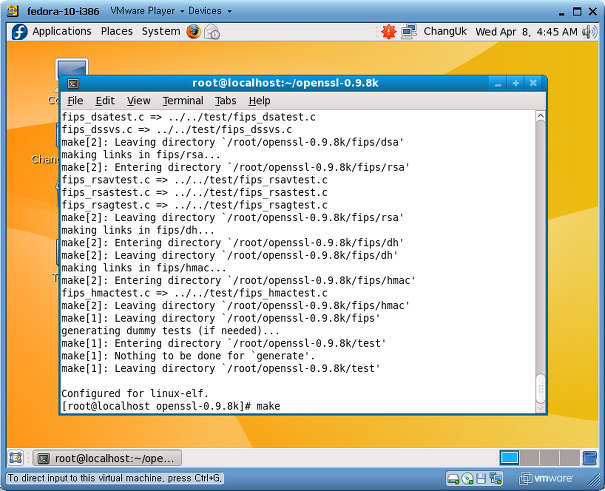Open the Terminal menu in the terminal window

(x=183, y=101)
